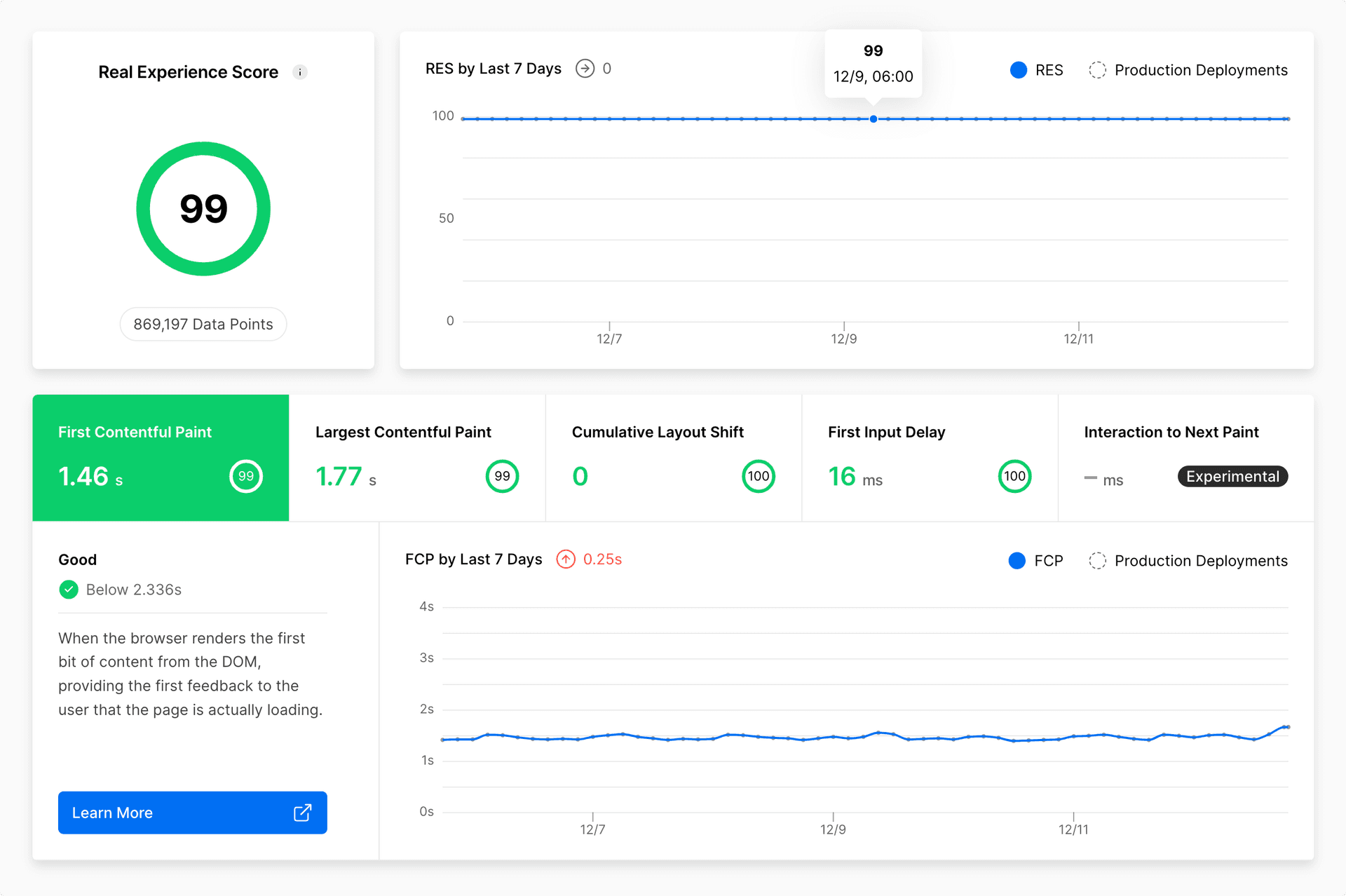This screenshot has width=1346, height=896.
Task: Click the green checkmark beside Below 2.336s
Action: [68, 589]
